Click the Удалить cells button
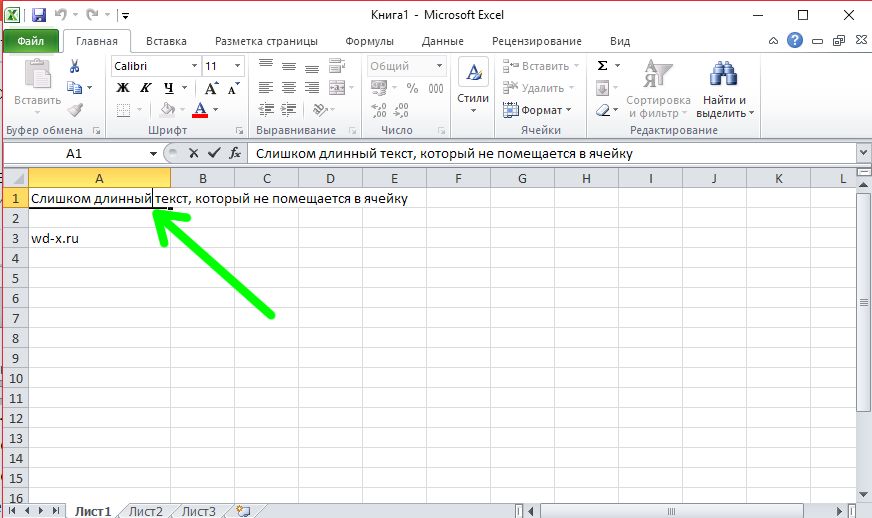 [x=538, y=88]
